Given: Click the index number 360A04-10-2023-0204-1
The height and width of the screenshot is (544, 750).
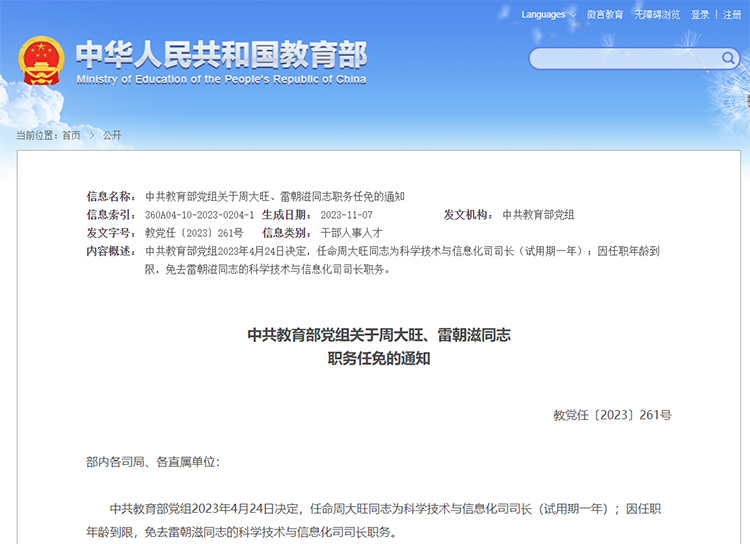Looking at the screenshot, I should pos(199,215).
